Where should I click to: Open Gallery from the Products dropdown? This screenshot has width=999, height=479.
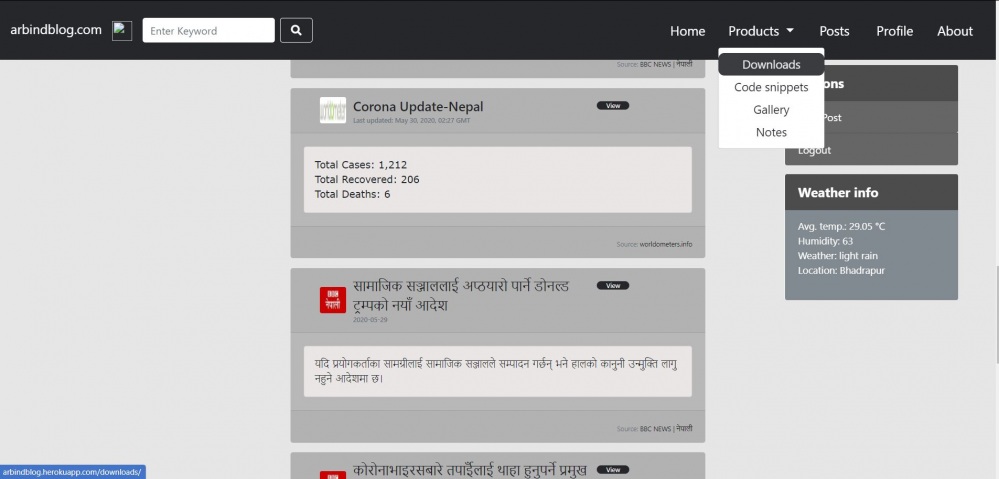771,110
